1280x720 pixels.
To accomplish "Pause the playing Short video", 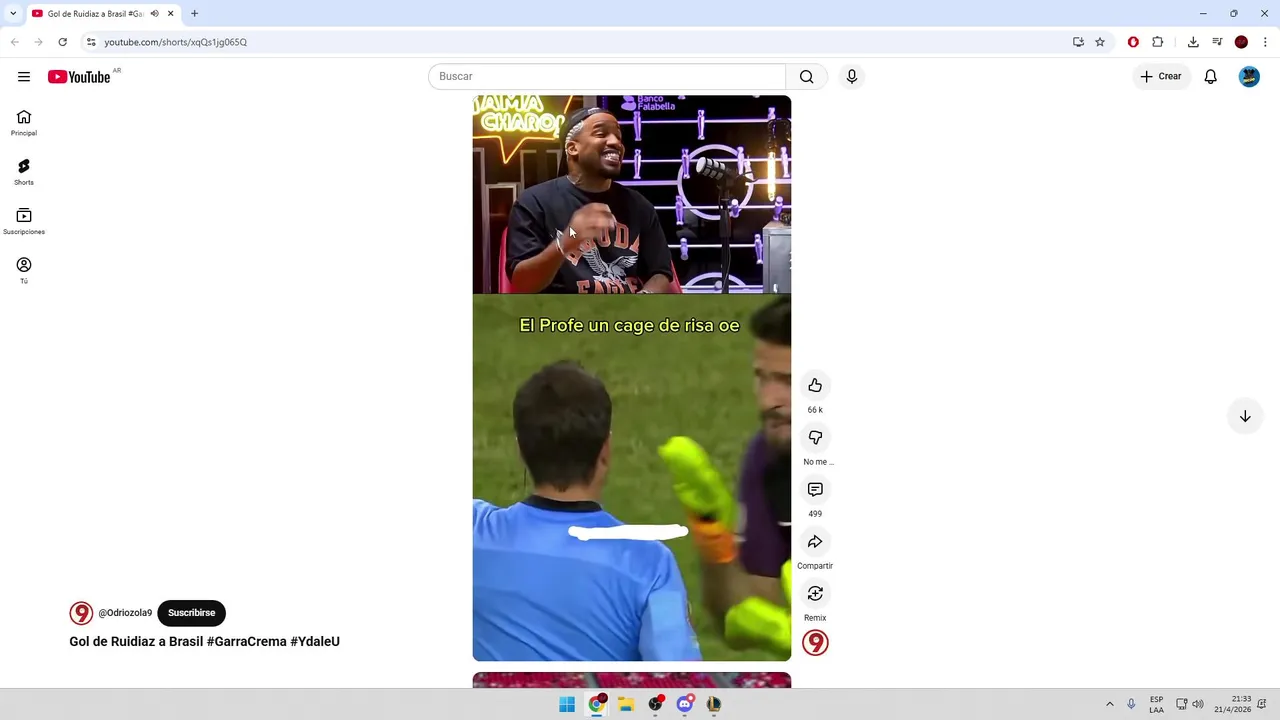I will point(632,378).
